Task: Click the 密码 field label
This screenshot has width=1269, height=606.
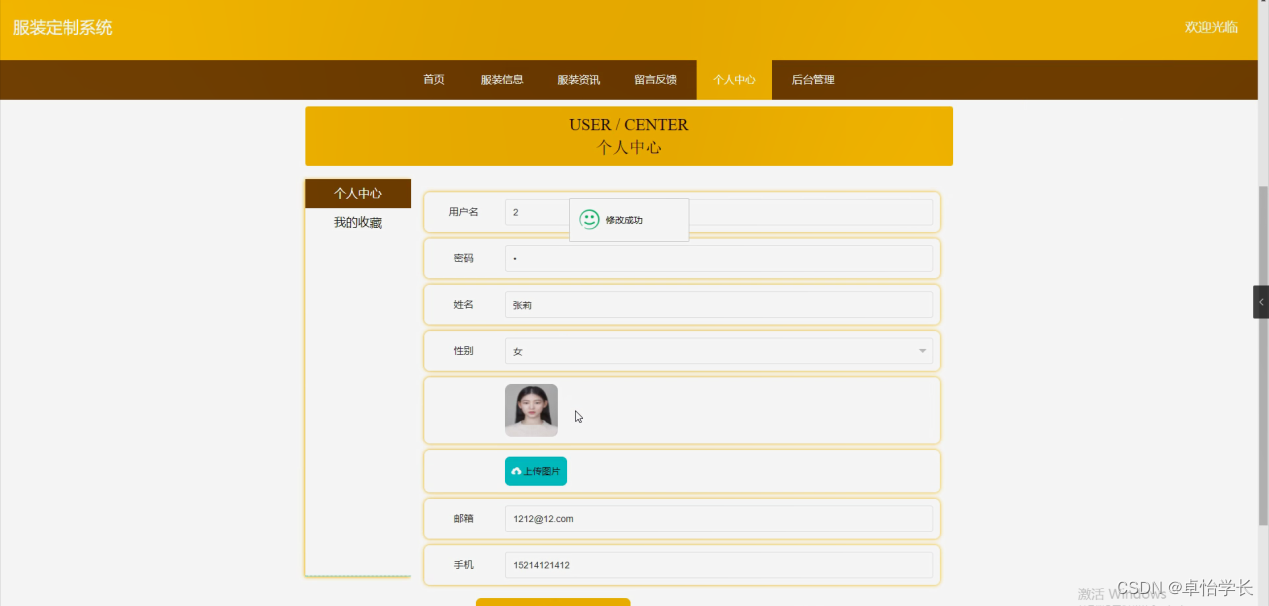Action: [x=464, y=258]
